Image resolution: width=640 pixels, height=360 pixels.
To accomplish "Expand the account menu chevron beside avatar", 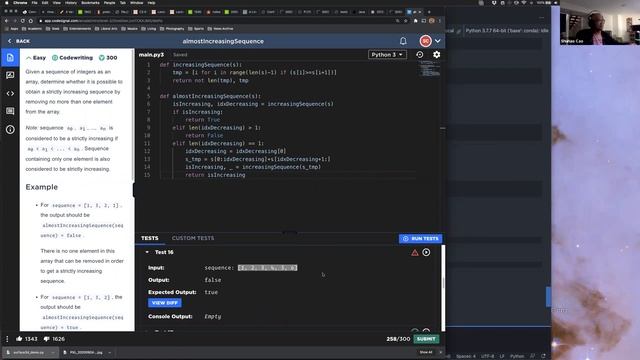I will [438, 41].
